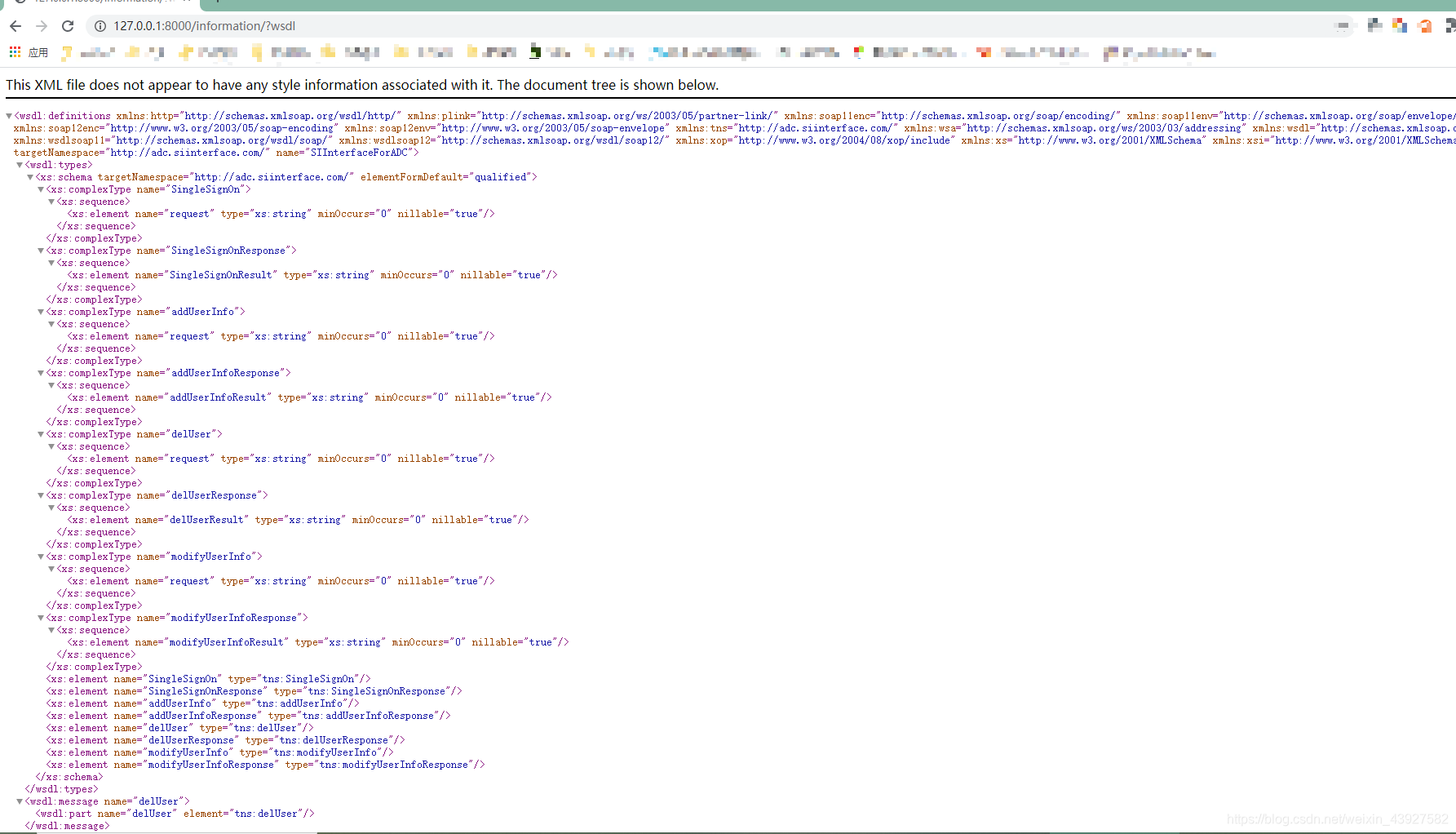
Task: Collapse the complexType "delUser" node
Action: click(x=41, y=434)
